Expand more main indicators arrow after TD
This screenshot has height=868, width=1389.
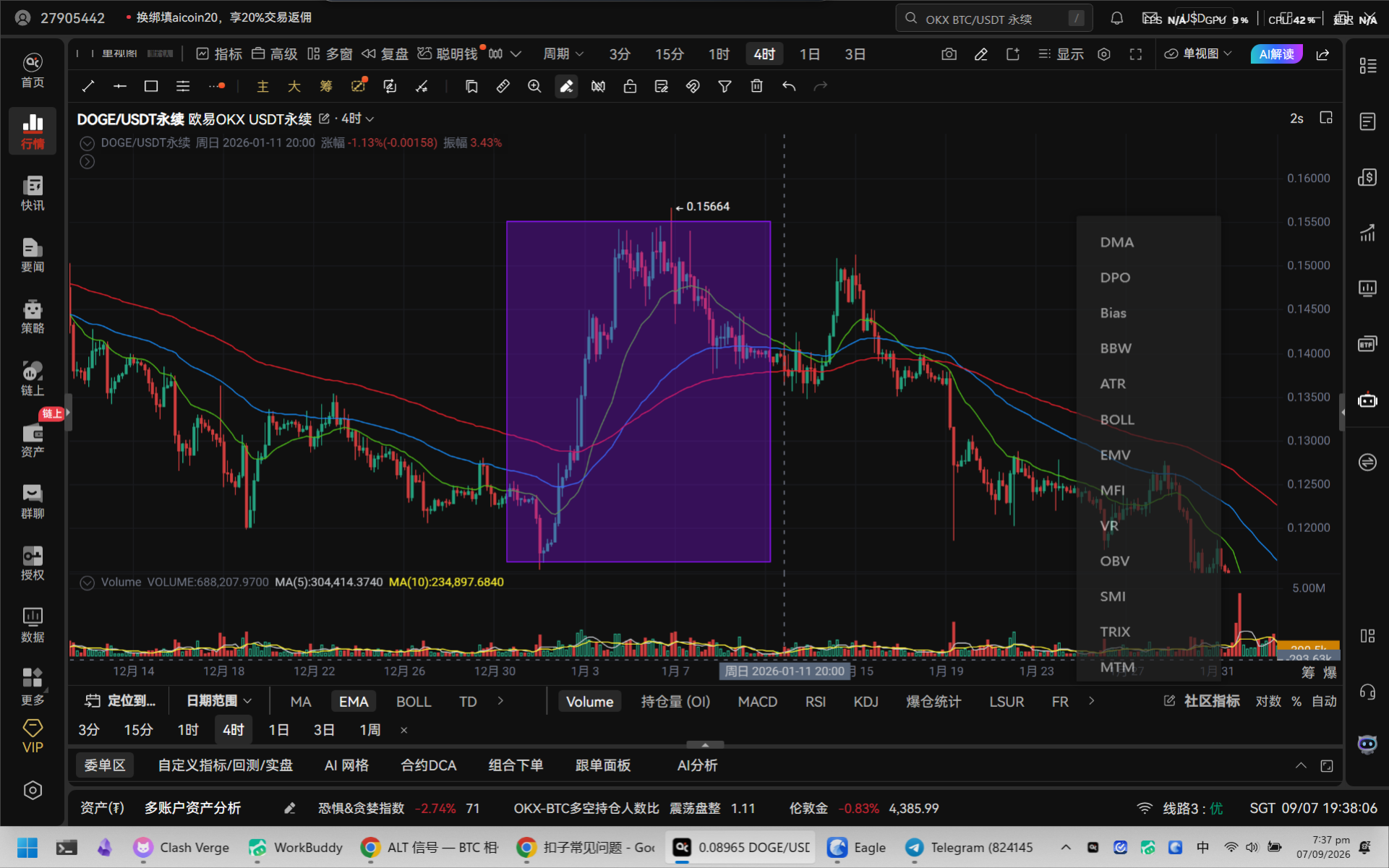point(500,701)
